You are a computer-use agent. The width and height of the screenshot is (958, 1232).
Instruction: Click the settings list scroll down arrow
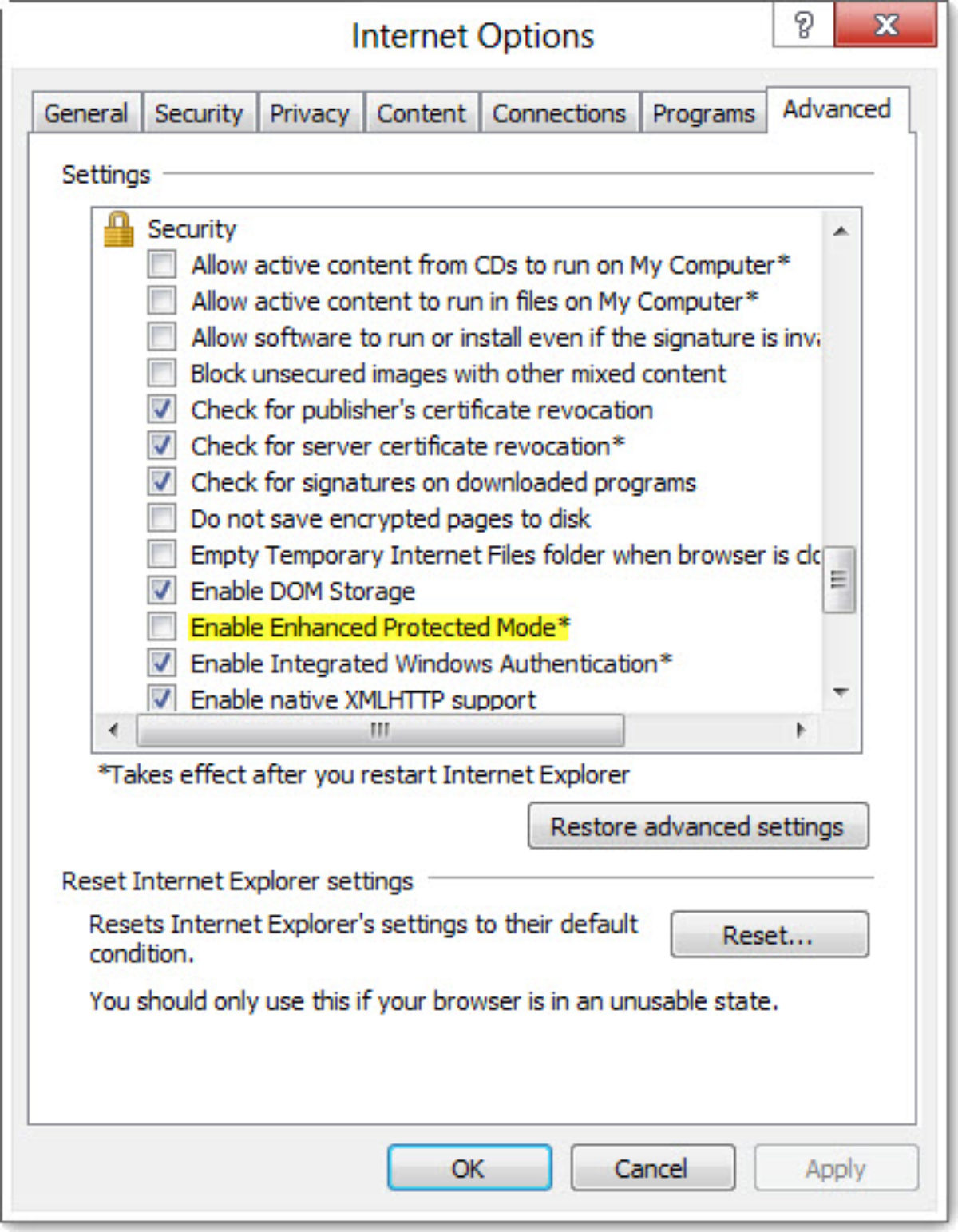point(840,691)
